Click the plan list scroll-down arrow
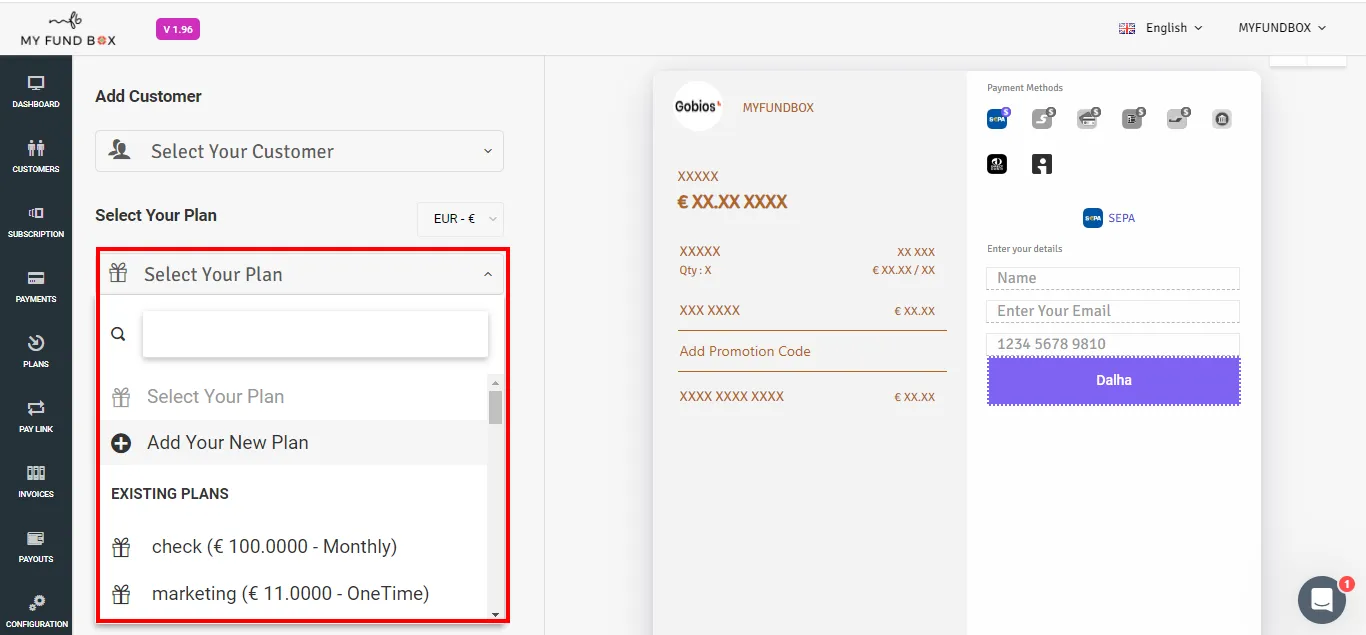Screen dimensions: 1366x635 [x=495, y=614]
